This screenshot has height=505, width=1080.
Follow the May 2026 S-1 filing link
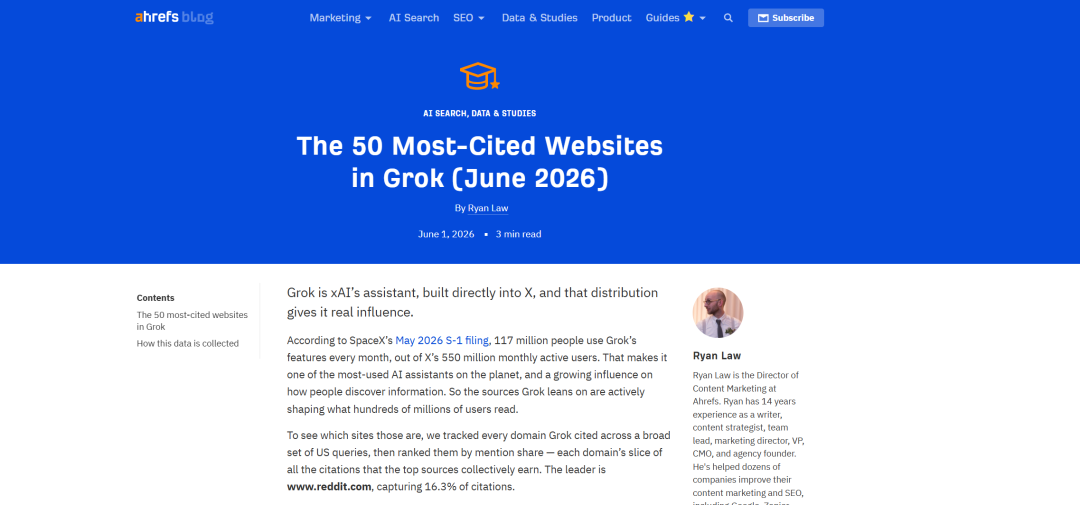442,340
